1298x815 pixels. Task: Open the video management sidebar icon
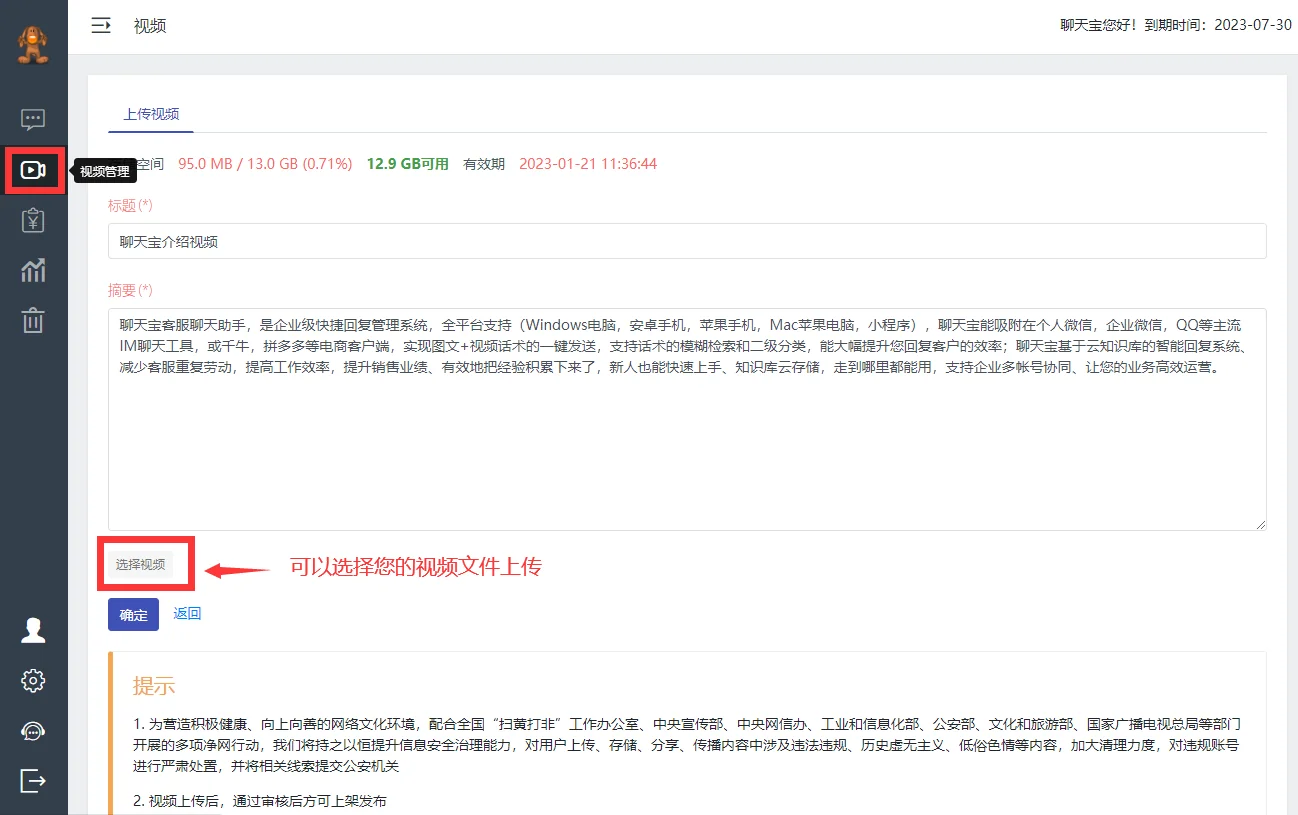[33, 170]
